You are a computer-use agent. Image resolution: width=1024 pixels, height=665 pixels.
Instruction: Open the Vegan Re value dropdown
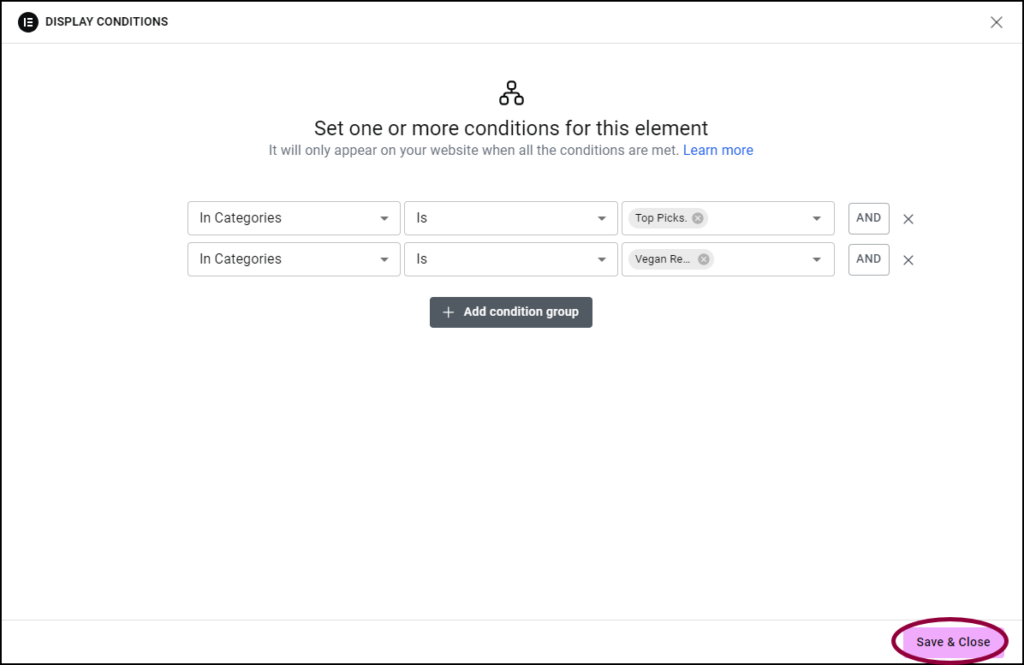pyautogui.click(x=816, y=259)
